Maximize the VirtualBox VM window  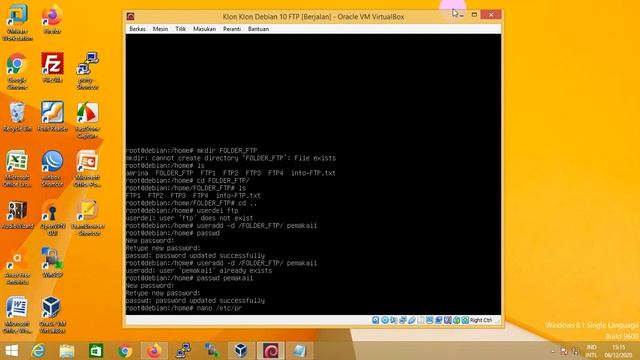click(x=474, y=15)
